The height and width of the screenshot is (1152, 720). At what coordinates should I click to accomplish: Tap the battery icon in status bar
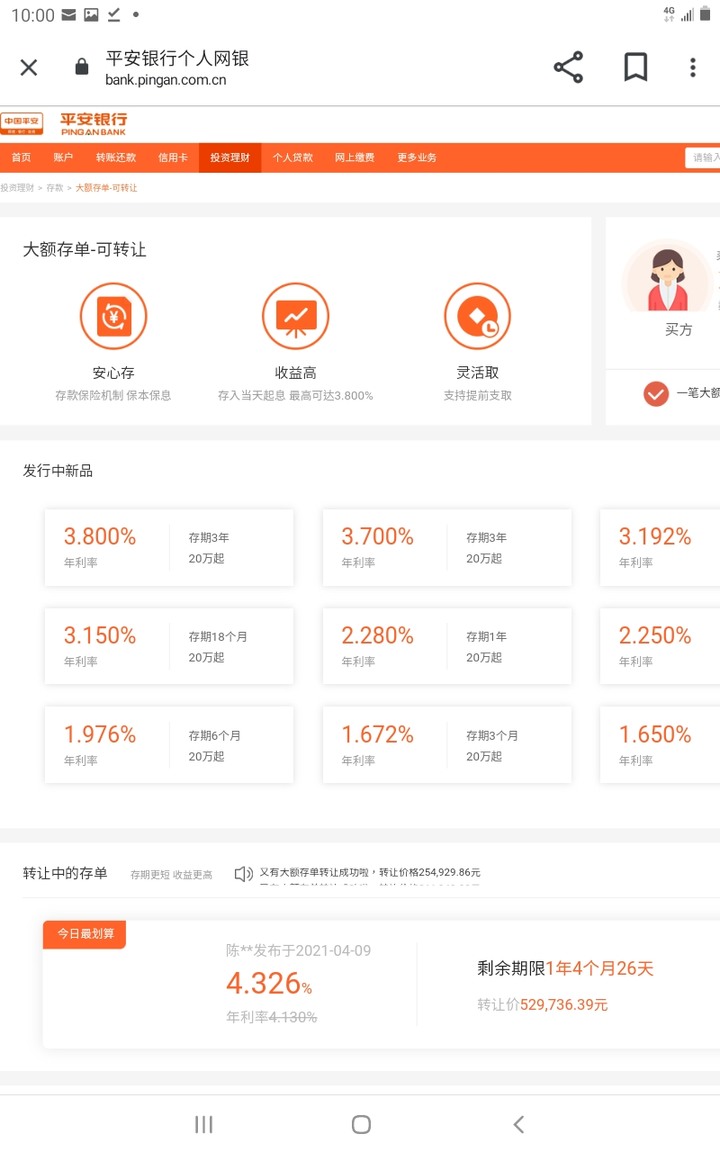(x=705, y=14)
